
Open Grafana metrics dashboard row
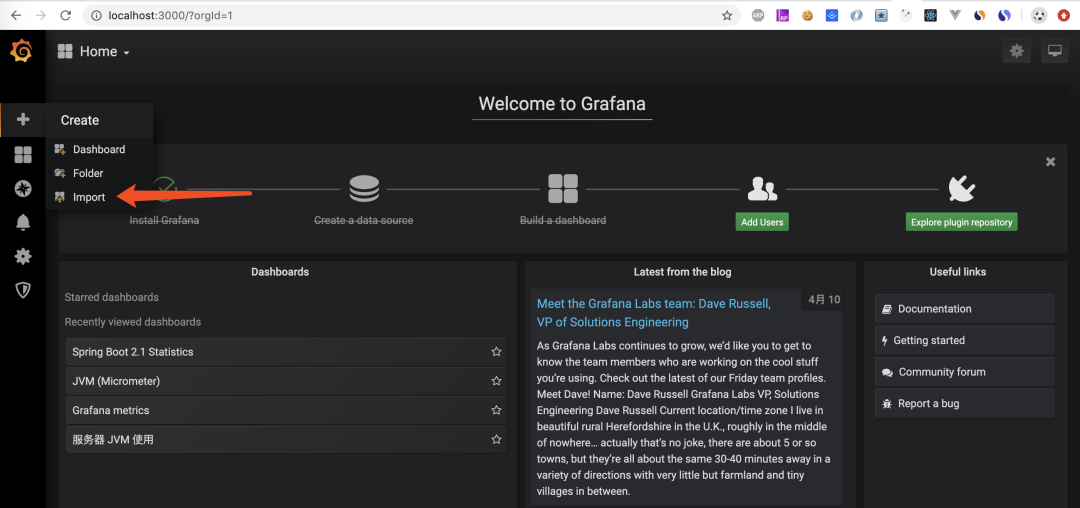(x=286, y=410)
